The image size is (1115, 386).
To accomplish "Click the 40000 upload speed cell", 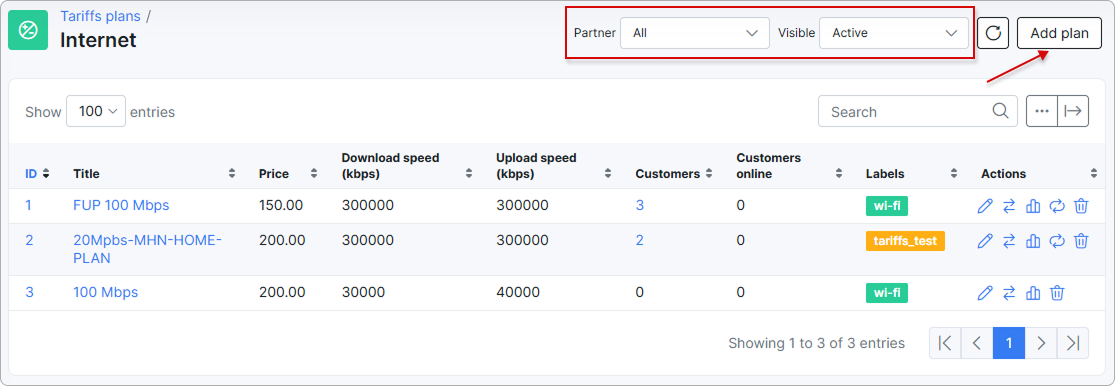I will (x=518, y=292).
